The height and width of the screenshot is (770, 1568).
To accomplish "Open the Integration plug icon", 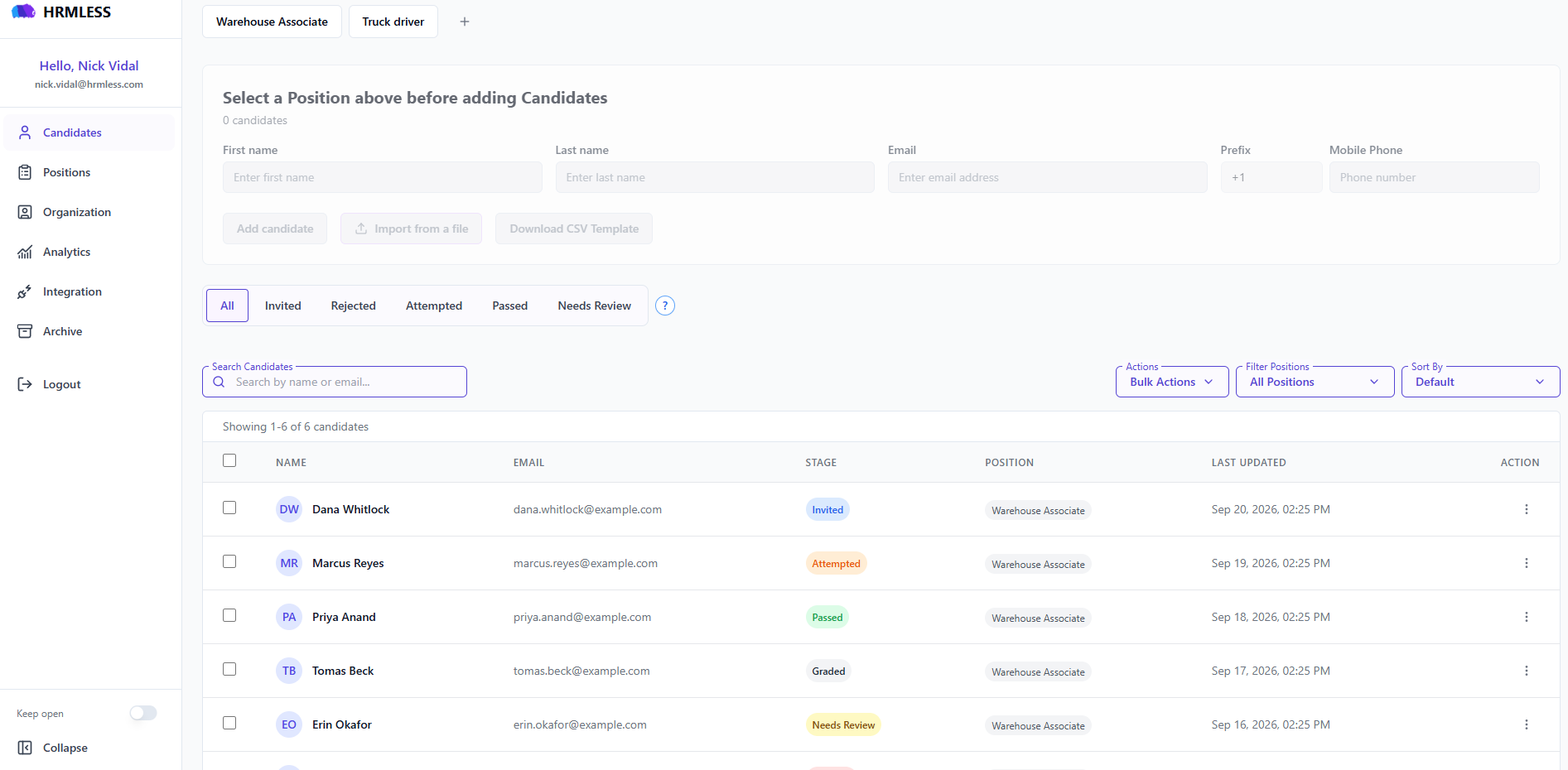I will click(25, 291).
